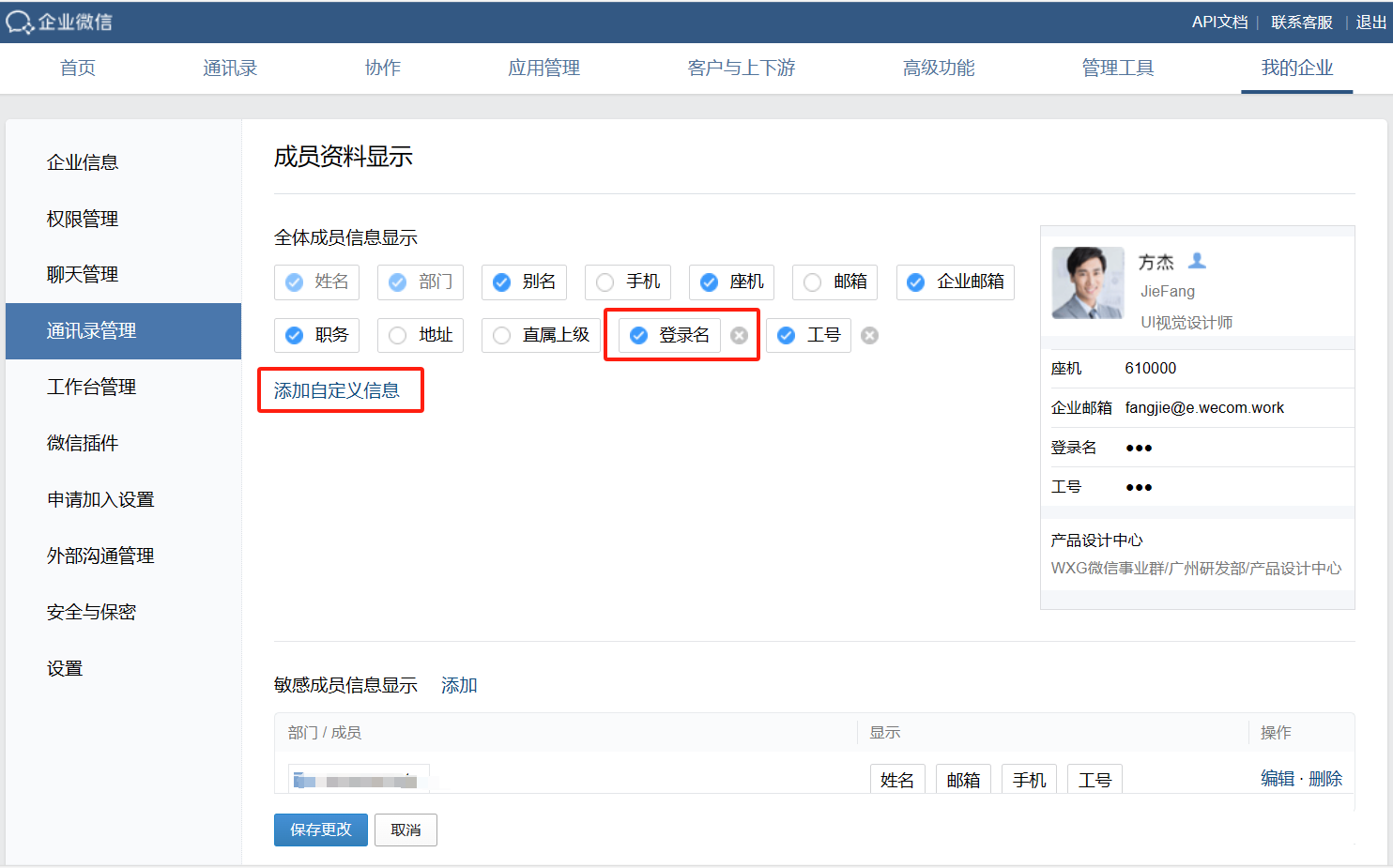Click the masked 登录名 value dots
1393x868 pixels.
(1139, 449)
